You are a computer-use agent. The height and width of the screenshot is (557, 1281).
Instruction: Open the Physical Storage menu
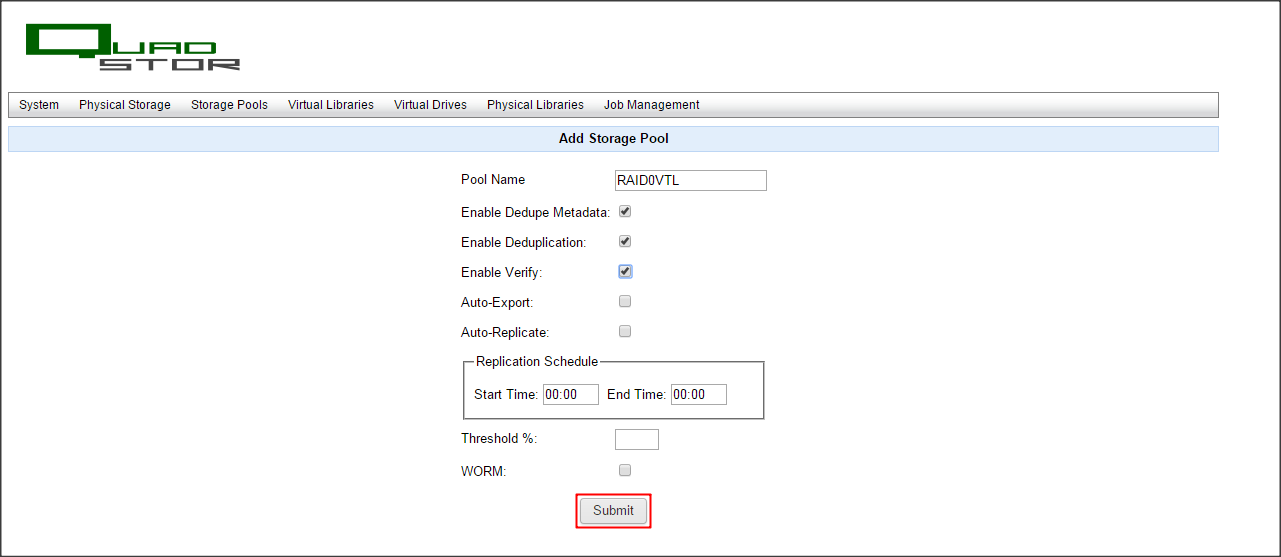pyautogui.click(x=125, y=105)
